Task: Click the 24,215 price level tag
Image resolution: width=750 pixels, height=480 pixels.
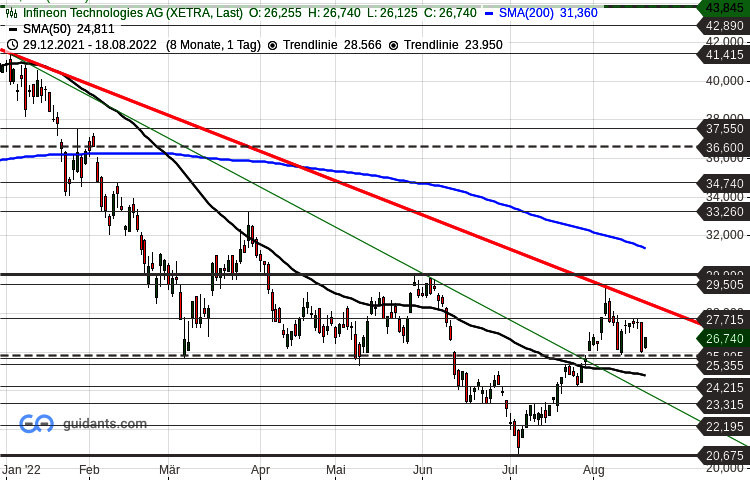Action: pos(724,387)
